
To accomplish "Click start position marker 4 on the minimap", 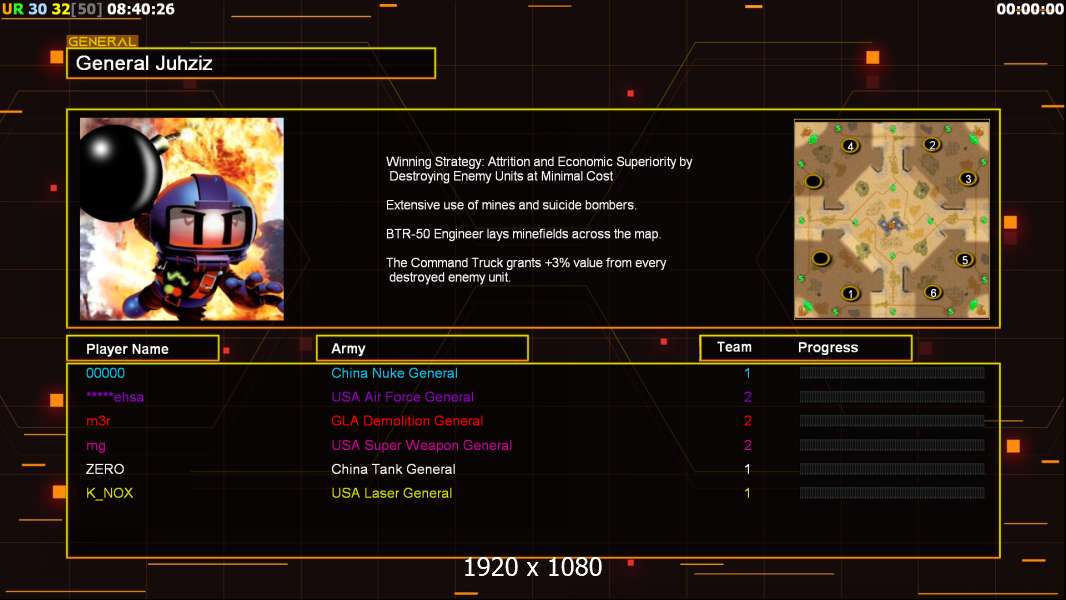I will (x=850, y=145).
